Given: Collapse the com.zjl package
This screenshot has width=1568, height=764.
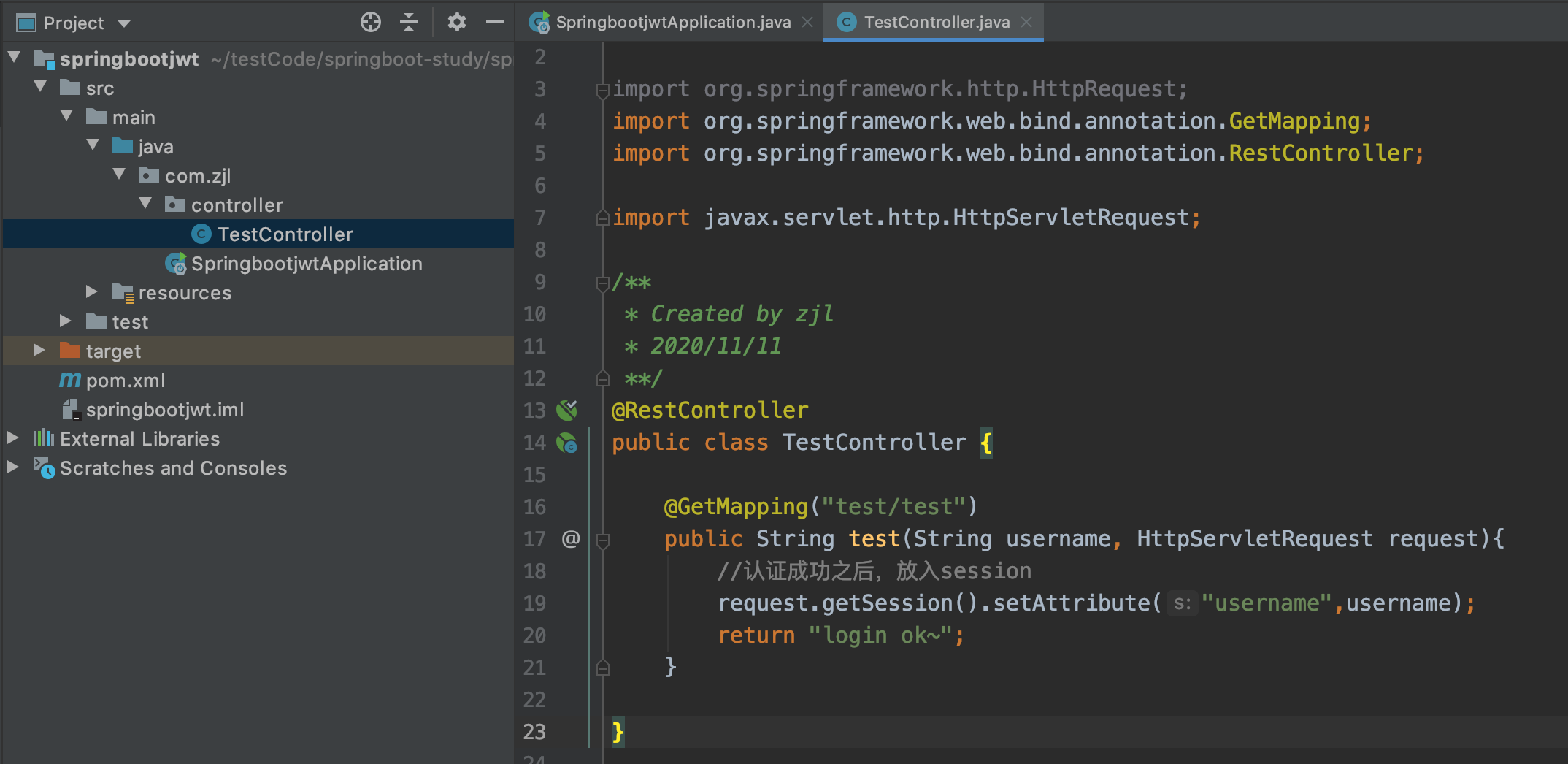Looking at the screenshot, I should click(x=119, y=175).
